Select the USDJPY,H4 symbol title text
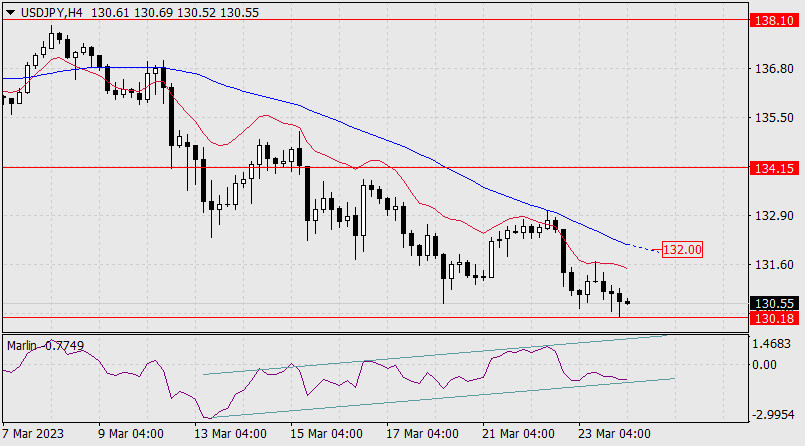805x446 pixels. click(51, 13)
